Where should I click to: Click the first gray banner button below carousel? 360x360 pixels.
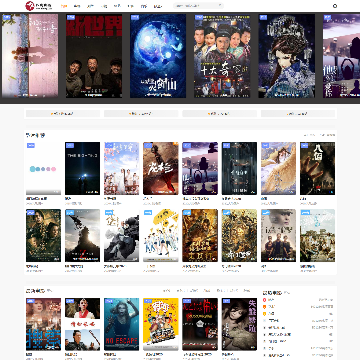[x=63, y=114]
